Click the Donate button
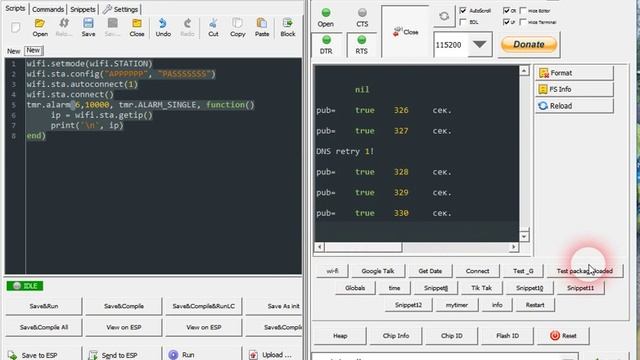640x360 pixels. click(529, 44)
